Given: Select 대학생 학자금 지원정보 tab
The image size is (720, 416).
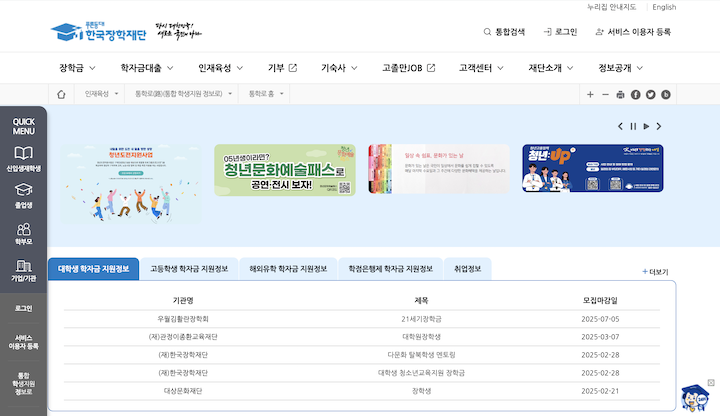Looking at the screenshot, I should pyautogui.click(x=93, y=269).
